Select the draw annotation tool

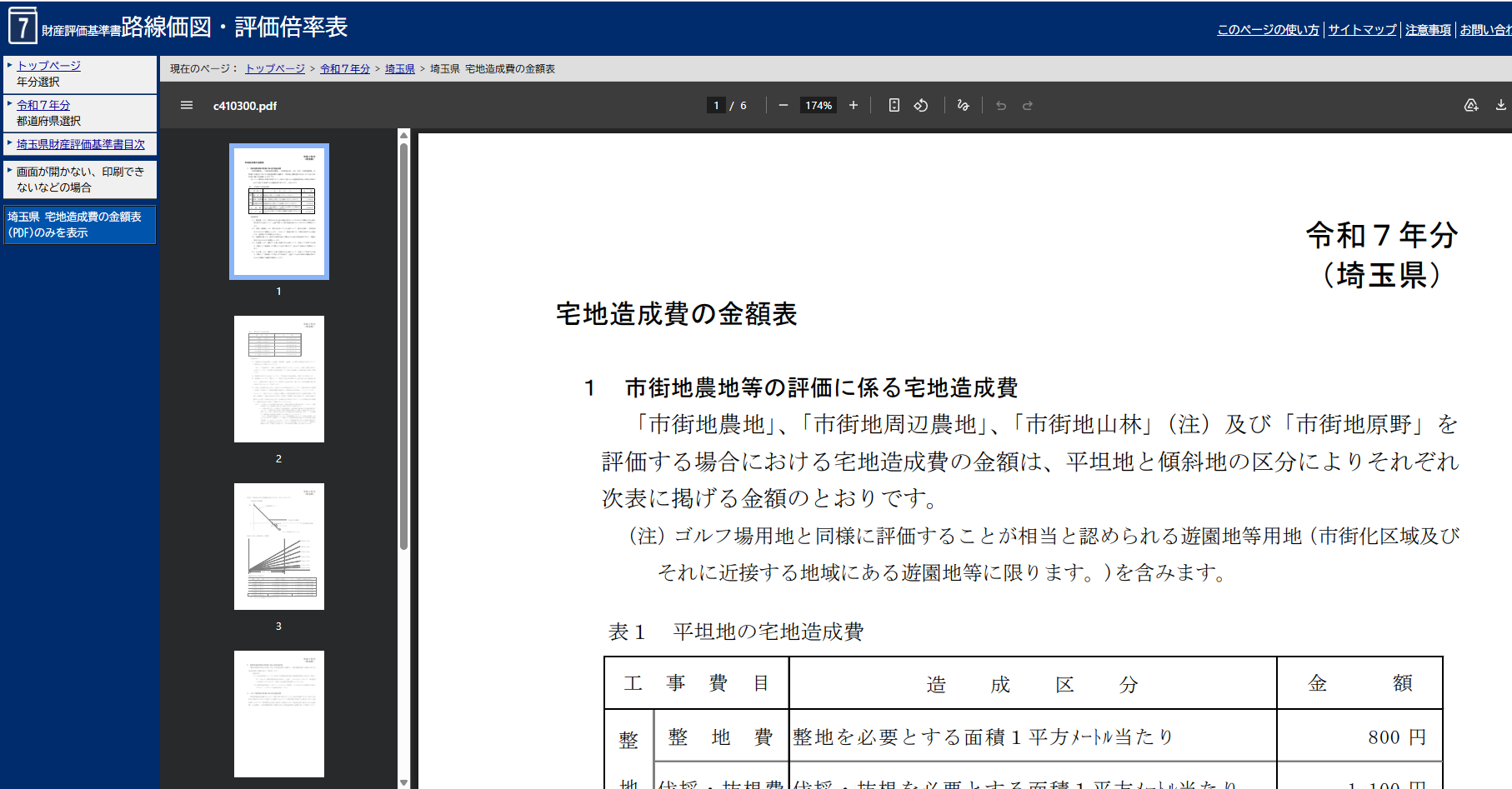(964, 106)
